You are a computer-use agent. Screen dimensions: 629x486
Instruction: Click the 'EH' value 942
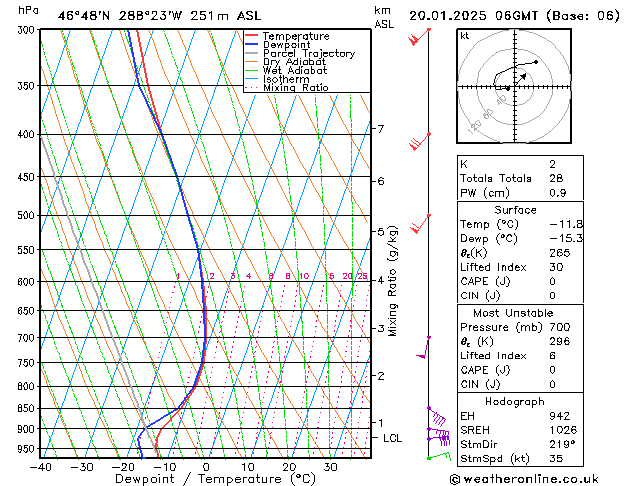click(560, 416)
